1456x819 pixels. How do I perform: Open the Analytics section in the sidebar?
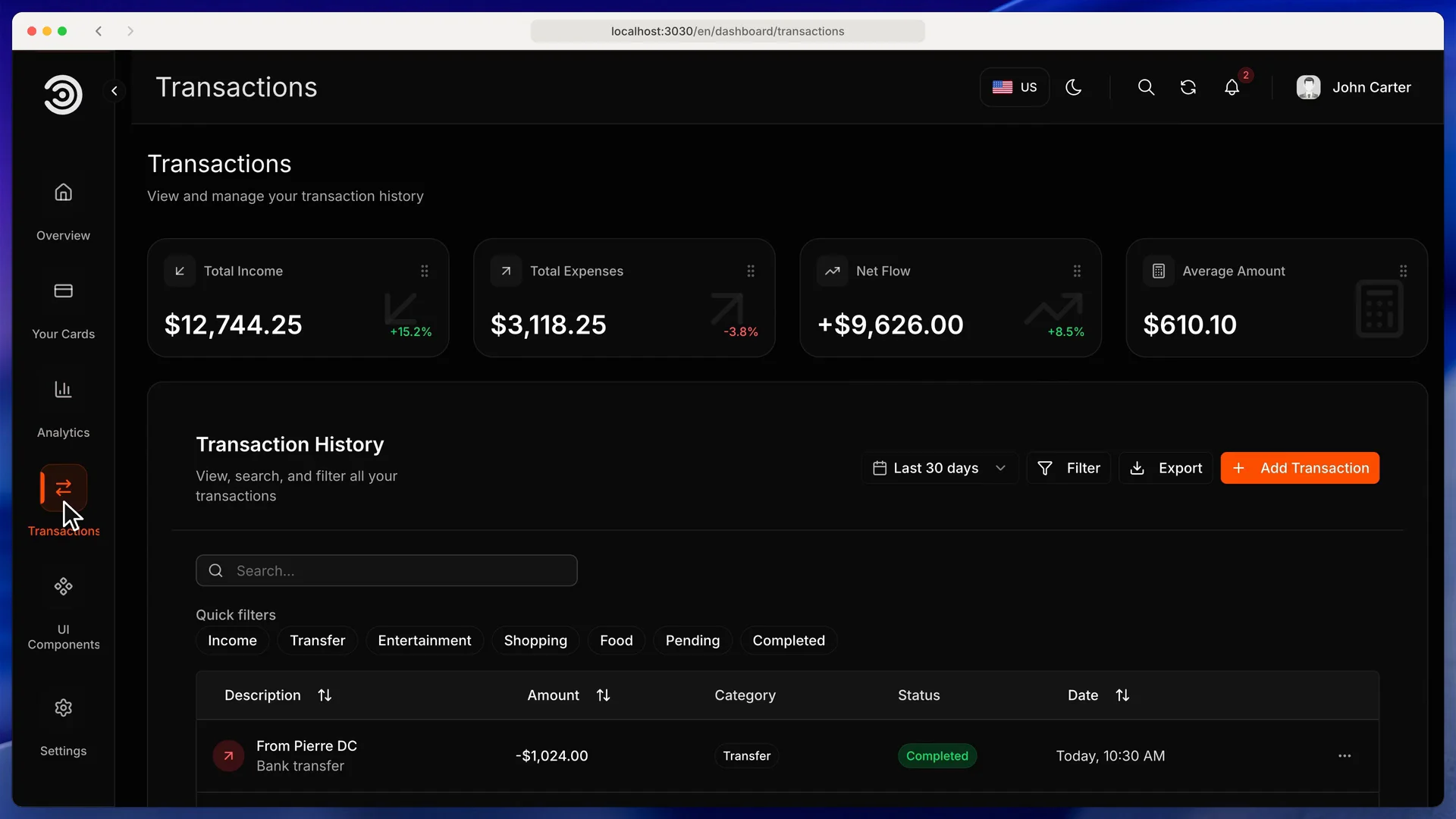coord(63,409)
